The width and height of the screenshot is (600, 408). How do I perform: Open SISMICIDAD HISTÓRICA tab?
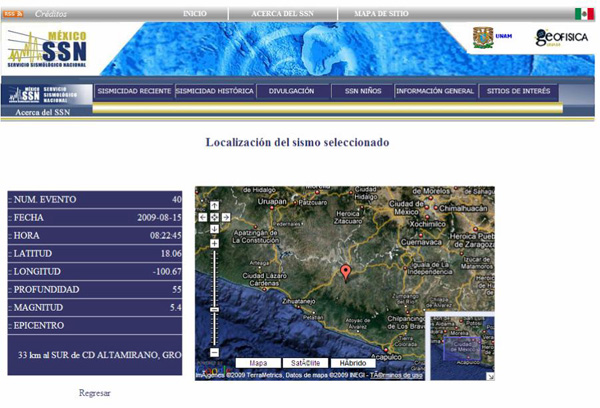(215, 91)
